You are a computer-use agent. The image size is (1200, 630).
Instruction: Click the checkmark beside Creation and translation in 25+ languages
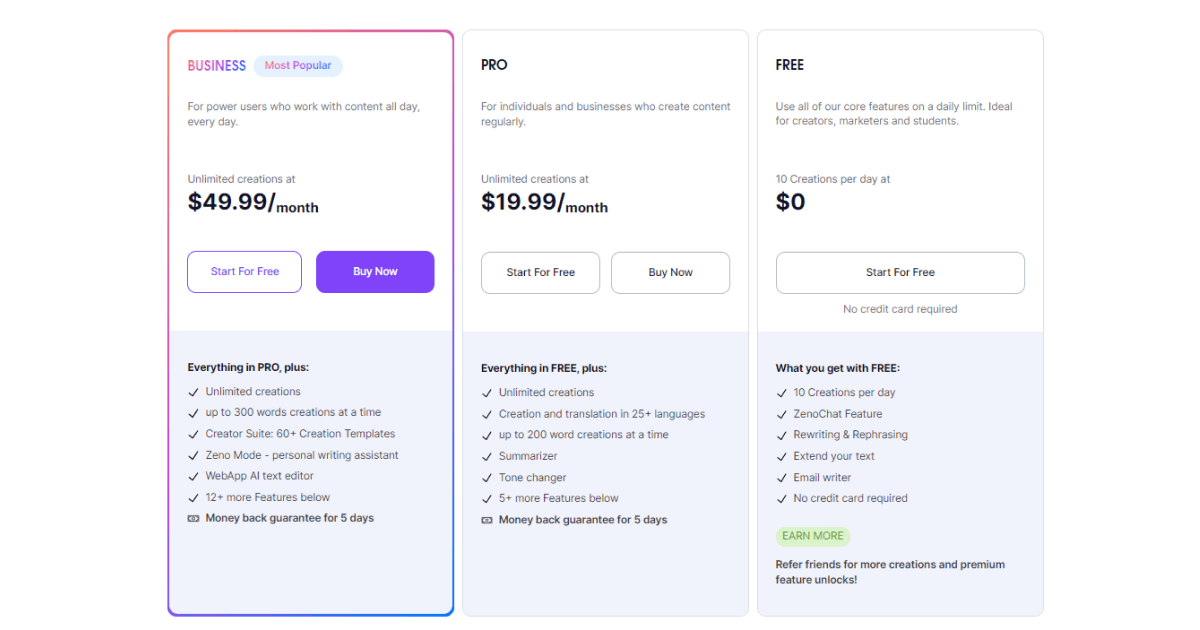pyautogui.click(x=487, y=413)
